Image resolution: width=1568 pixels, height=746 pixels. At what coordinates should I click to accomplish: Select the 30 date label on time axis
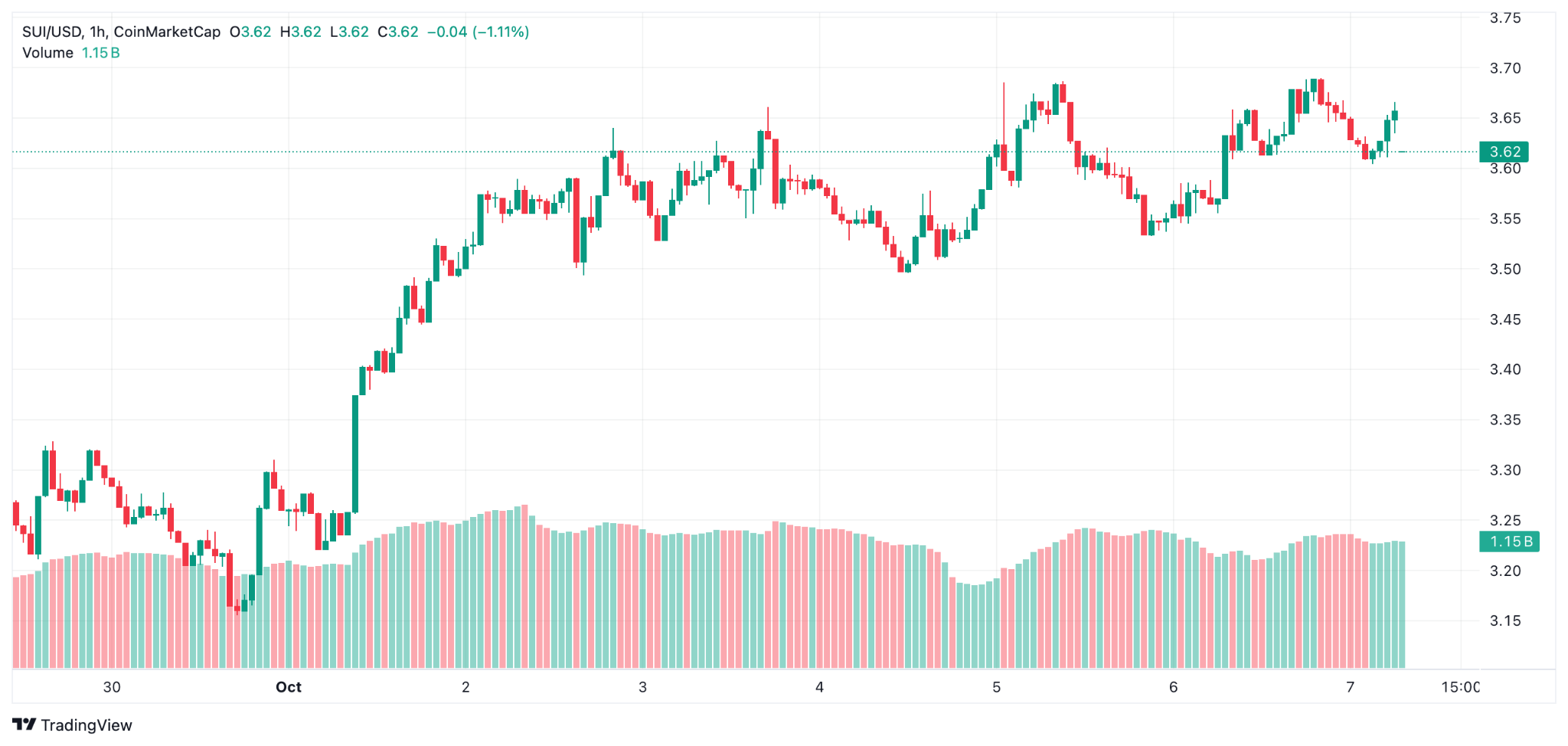pyautogui.click(x=112, y=687)
